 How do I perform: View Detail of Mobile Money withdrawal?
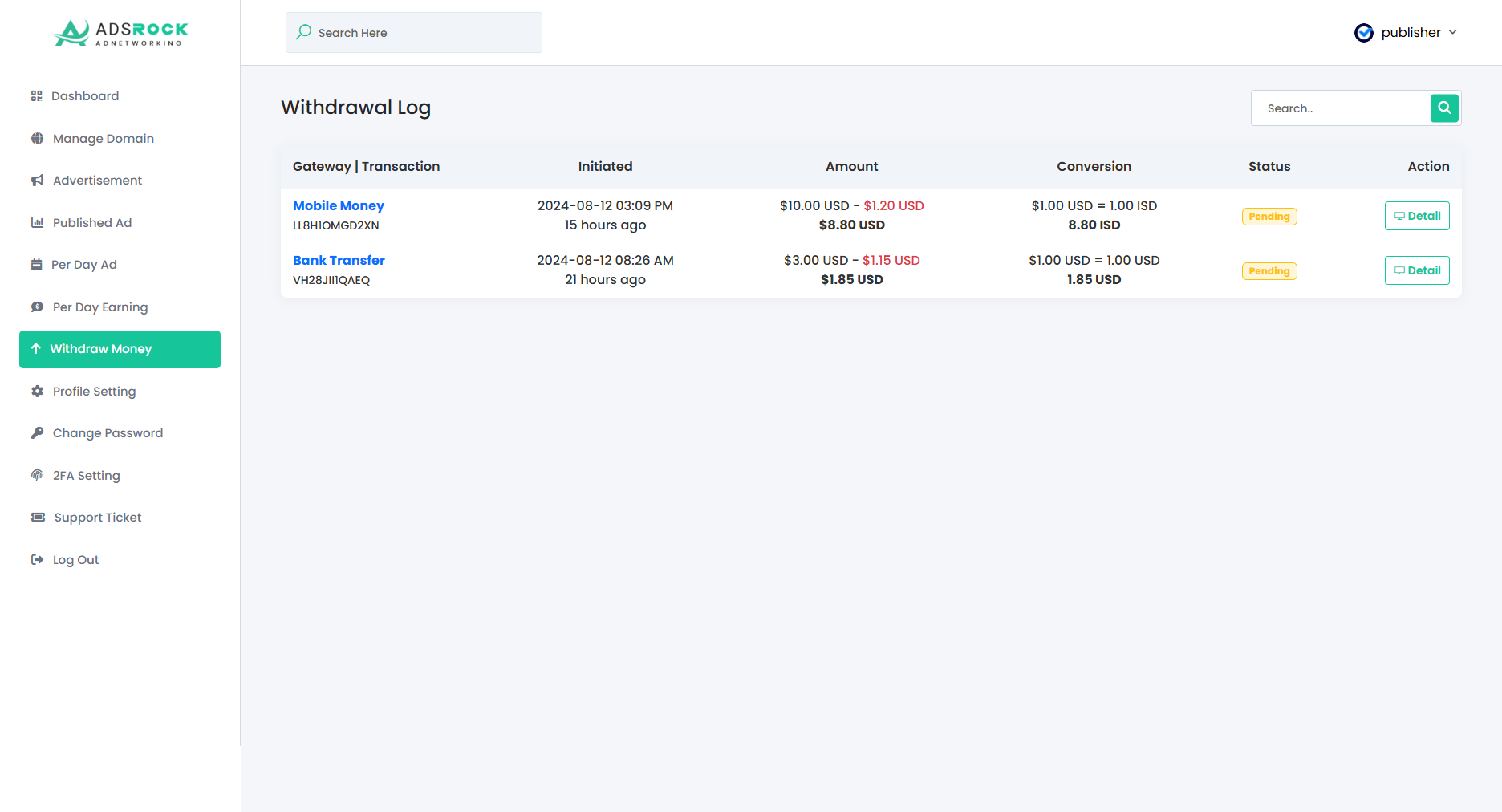pos(1417,216)
